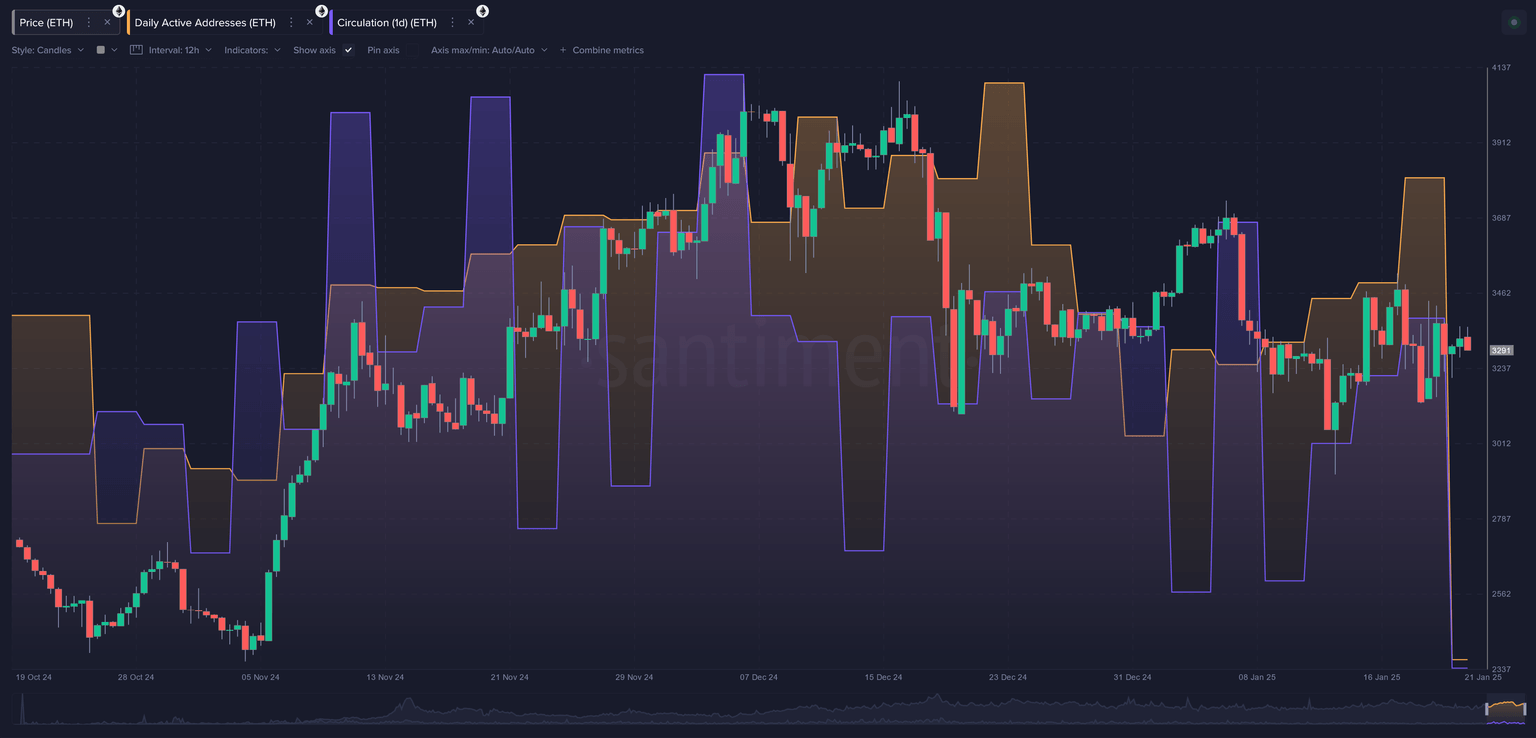Click Ethereum icon above Circulation metric
The image size is (1536, 738).
click(482, 10)
